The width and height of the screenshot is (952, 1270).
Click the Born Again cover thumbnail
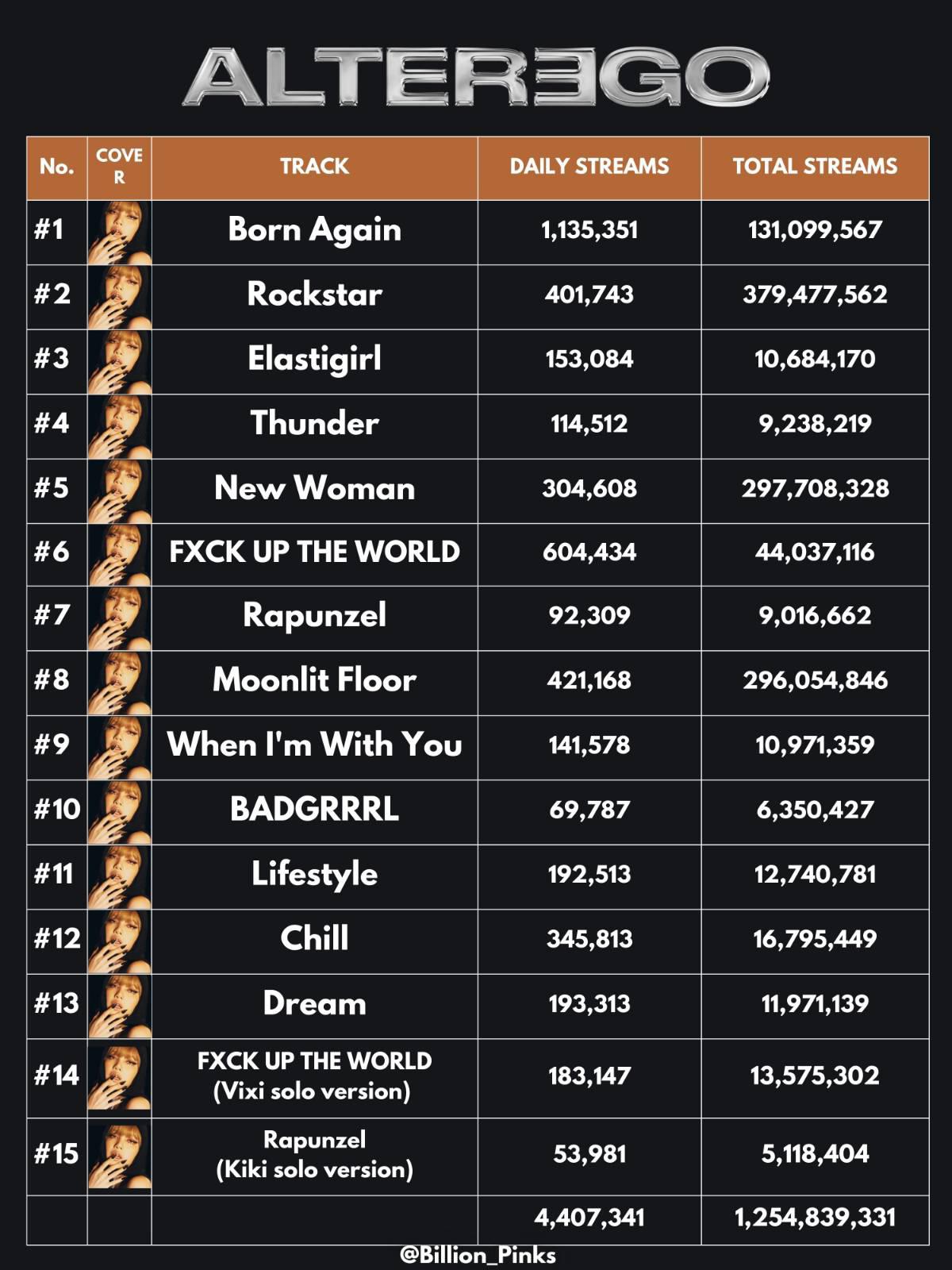point(119,233)
